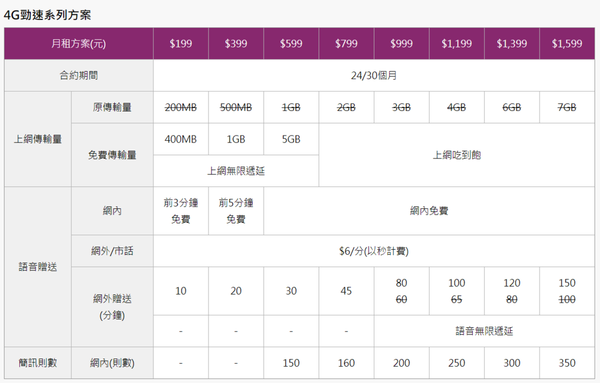Click the '24/30個月' contract period cell
This screenshot has height=383, width=600.
(x=374, y=75)
